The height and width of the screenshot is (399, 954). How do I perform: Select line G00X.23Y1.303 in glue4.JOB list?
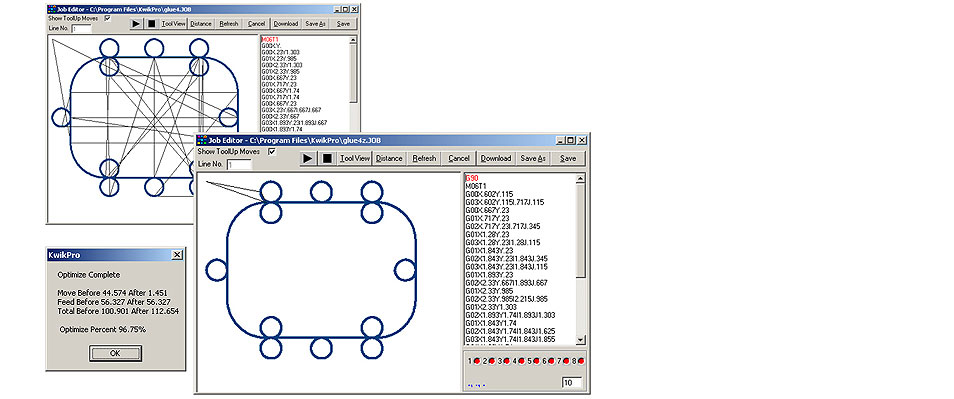click(280, 52)
